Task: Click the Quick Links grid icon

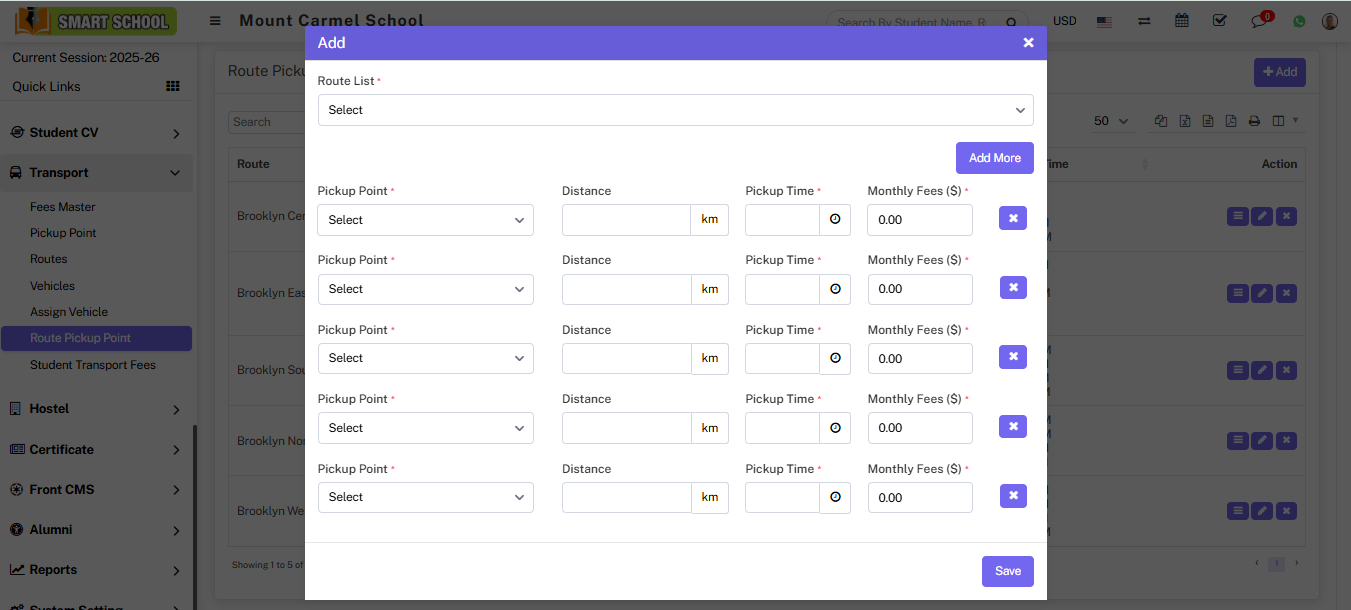Action: pyautogui.click(x=173, y=87)
